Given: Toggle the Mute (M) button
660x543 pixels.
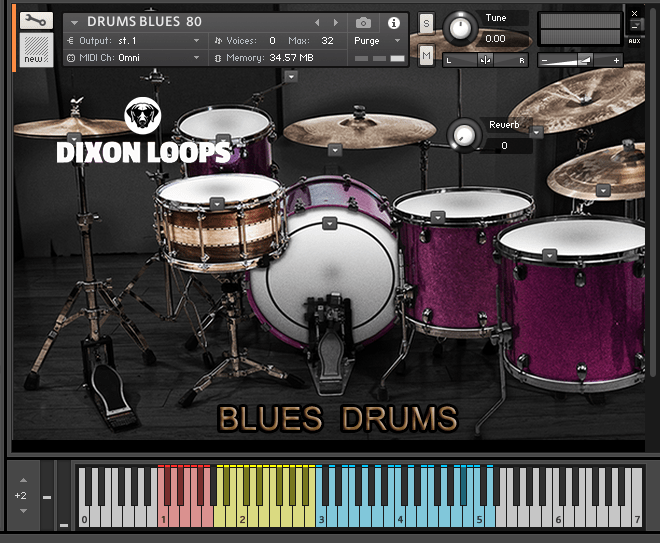Looking at the screenshot, I should click(426, 56).
